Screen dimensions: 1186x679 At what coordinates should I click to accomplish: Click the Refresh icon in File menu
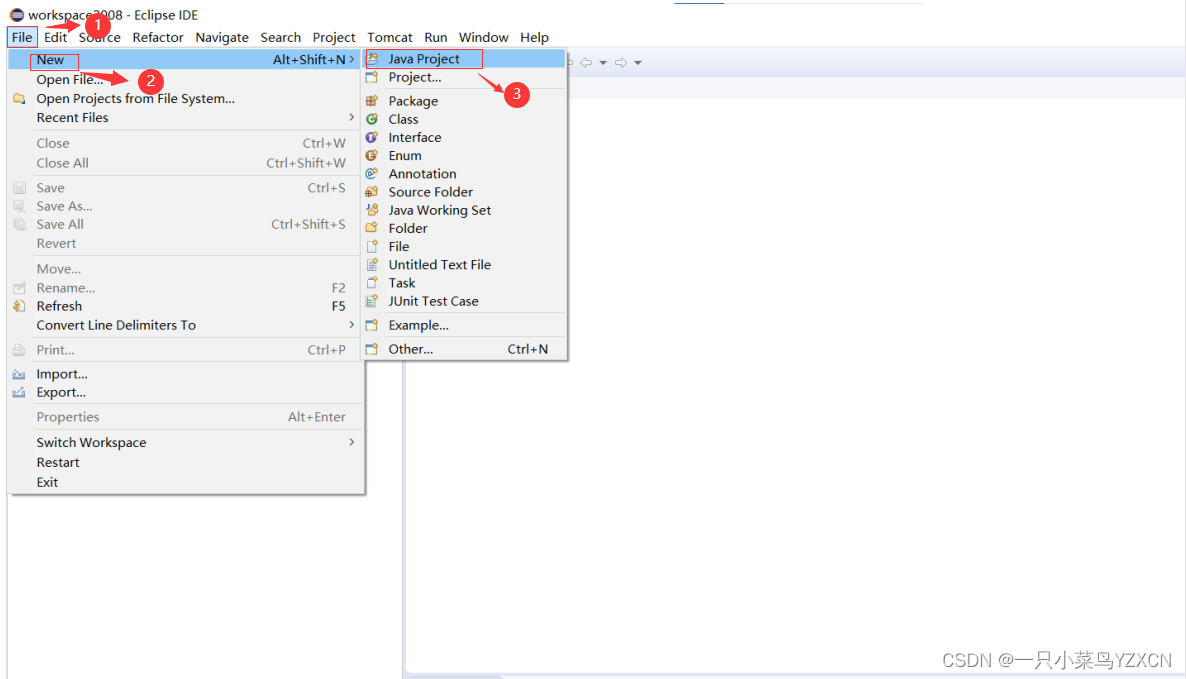click(x=20, y=305)
